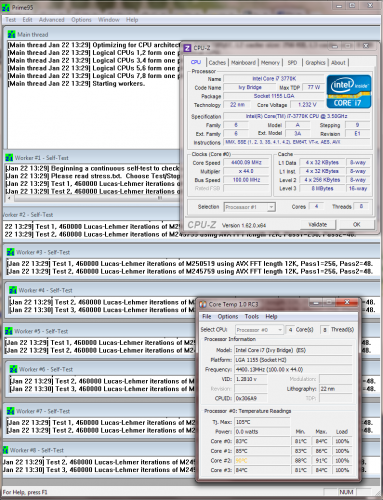383x500 pixels.
Task: Click the processor name Intel Core i7 3770K
Action: pyautogui.click(x=274, y=79)
